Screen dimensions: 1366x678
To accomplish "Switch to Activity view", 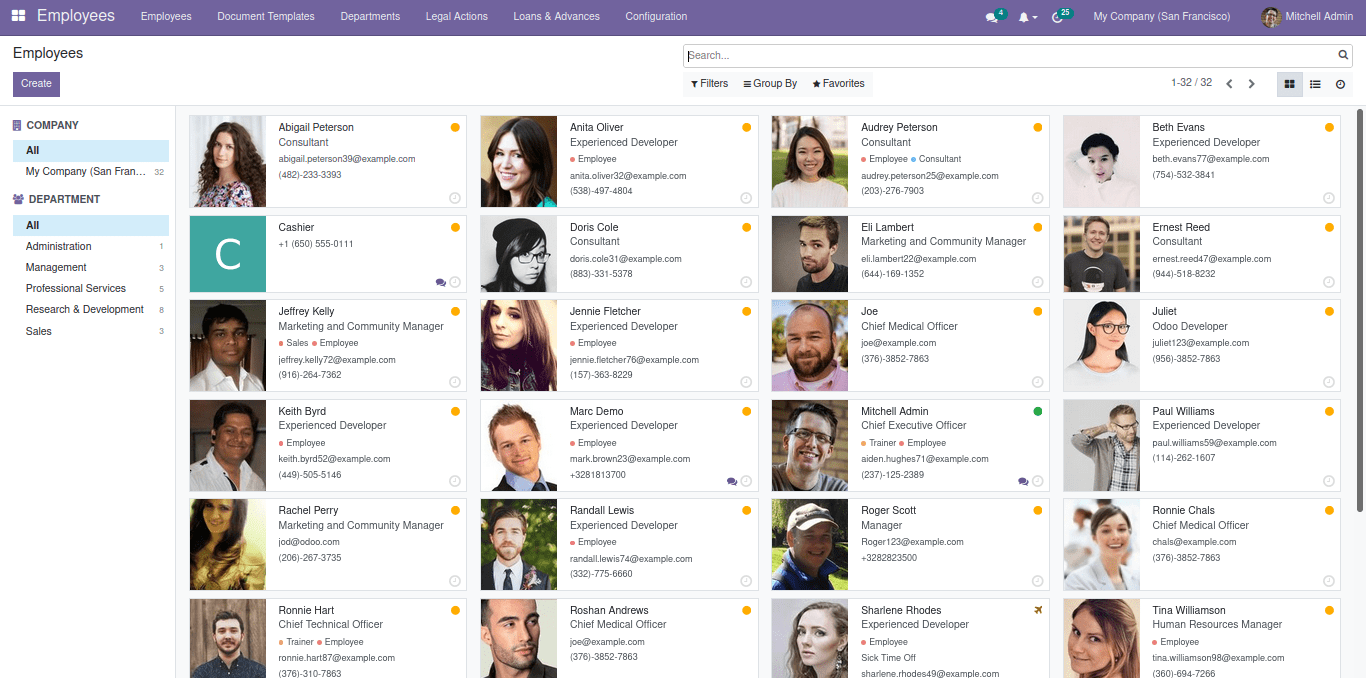I will [1340, 84].
